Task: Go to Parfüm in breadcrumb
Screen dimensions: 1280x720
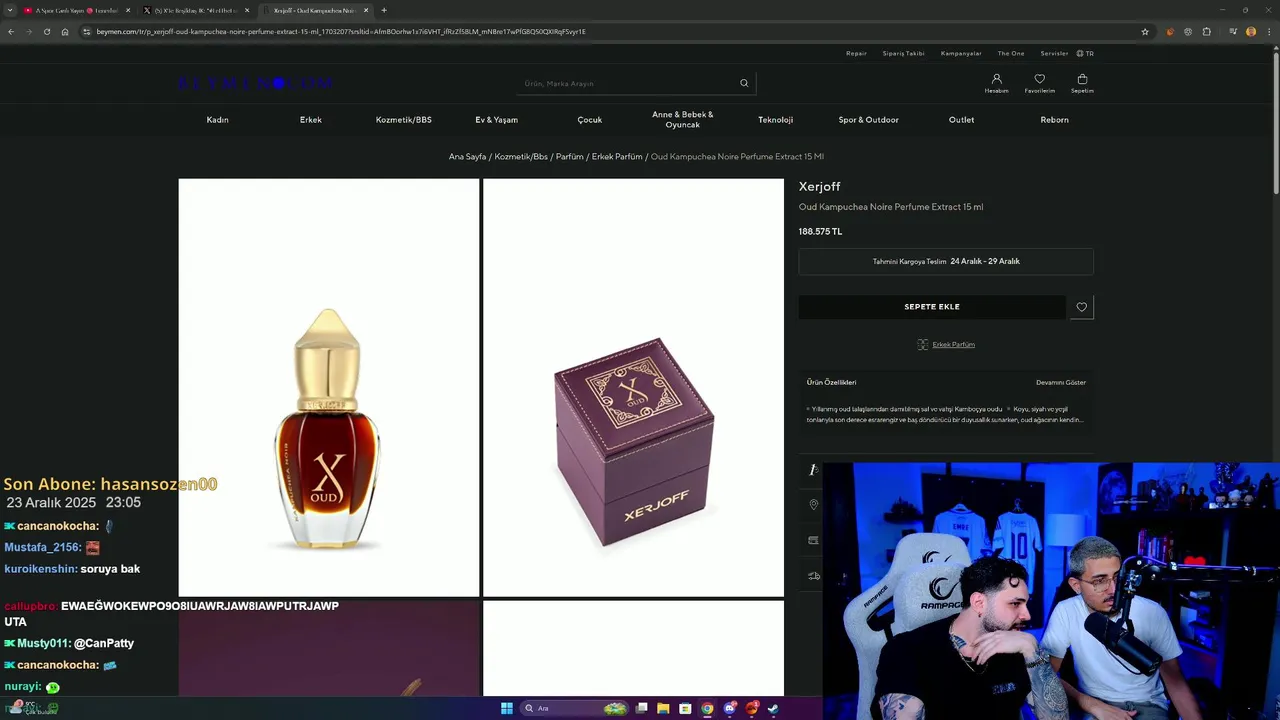Action: [x=570, y=157]
